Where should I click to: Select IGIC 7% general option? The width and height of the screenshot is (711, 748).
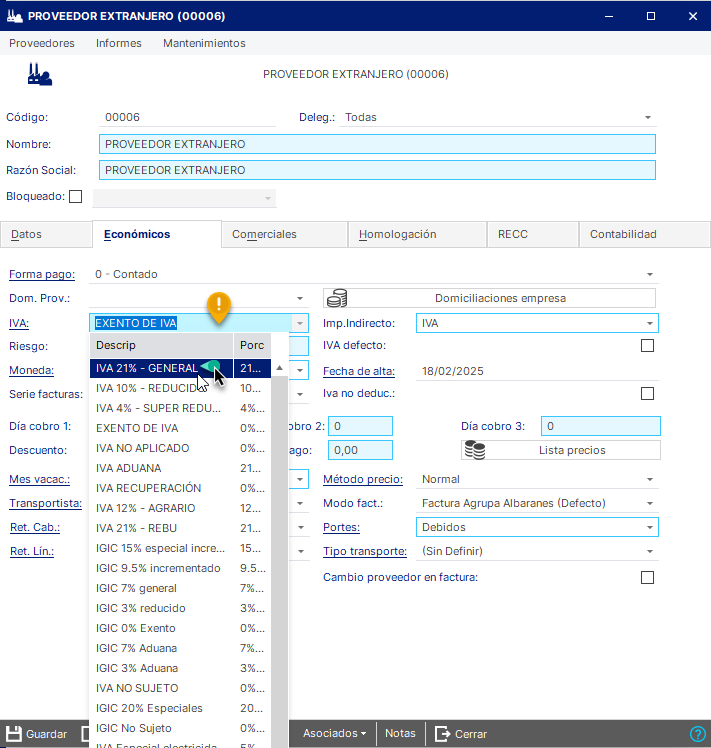click(180, 589)
